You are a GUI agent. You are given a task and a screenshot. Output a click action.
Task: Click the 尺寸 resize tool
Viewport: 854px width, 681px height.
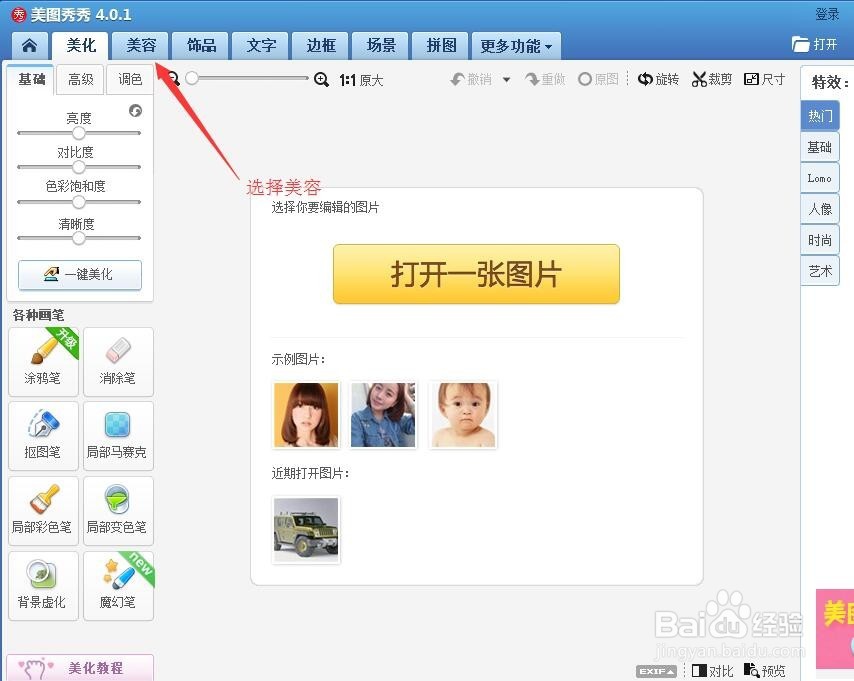coord(764,80)
